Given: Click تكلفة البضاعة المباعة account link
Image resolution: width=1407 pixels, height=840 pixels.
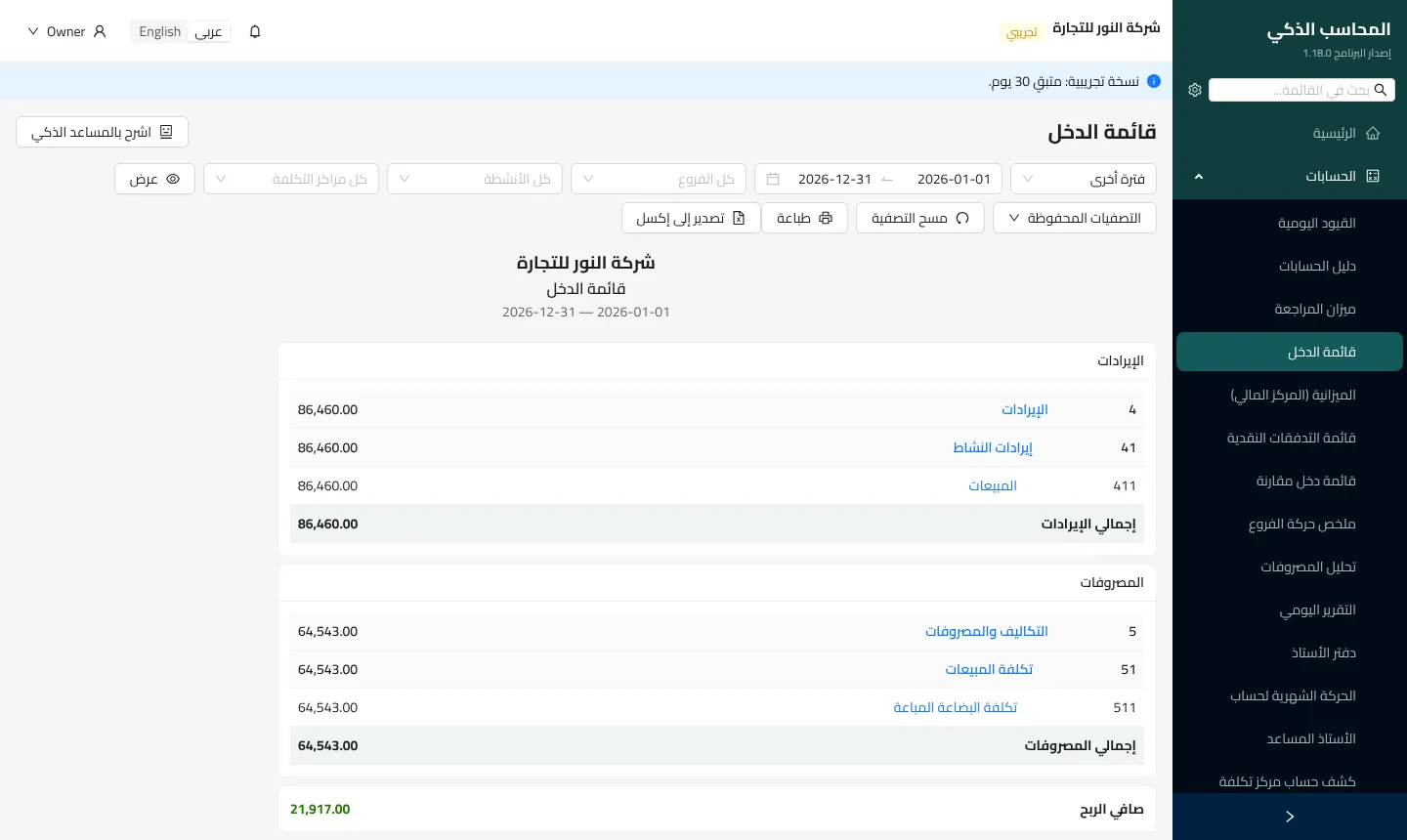Looking at the screenshot, I should [x=956, y=707].
